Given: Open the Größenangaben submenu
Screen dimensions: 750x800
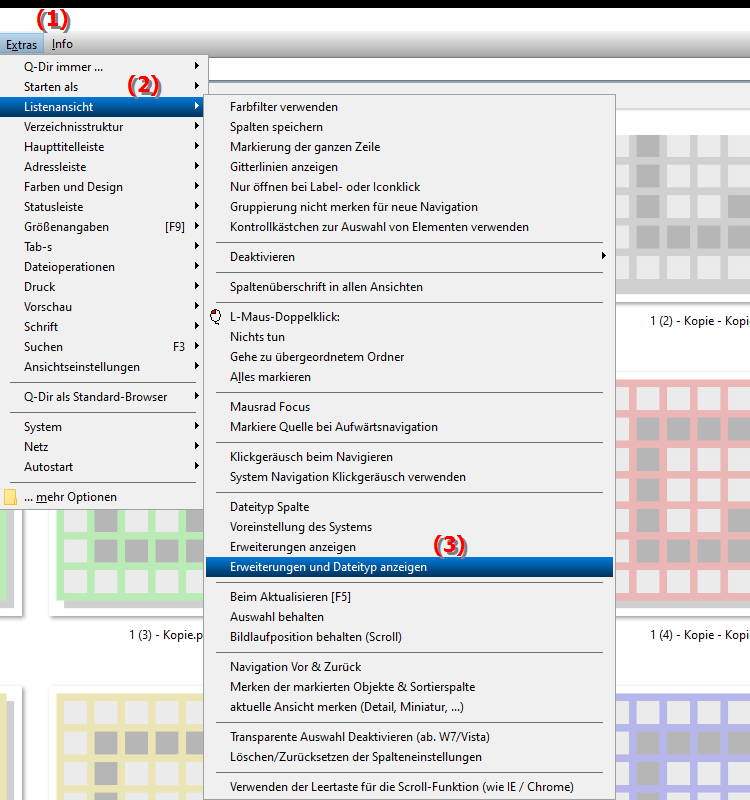Looking at the screenshot, I should (x=102, y=227).
